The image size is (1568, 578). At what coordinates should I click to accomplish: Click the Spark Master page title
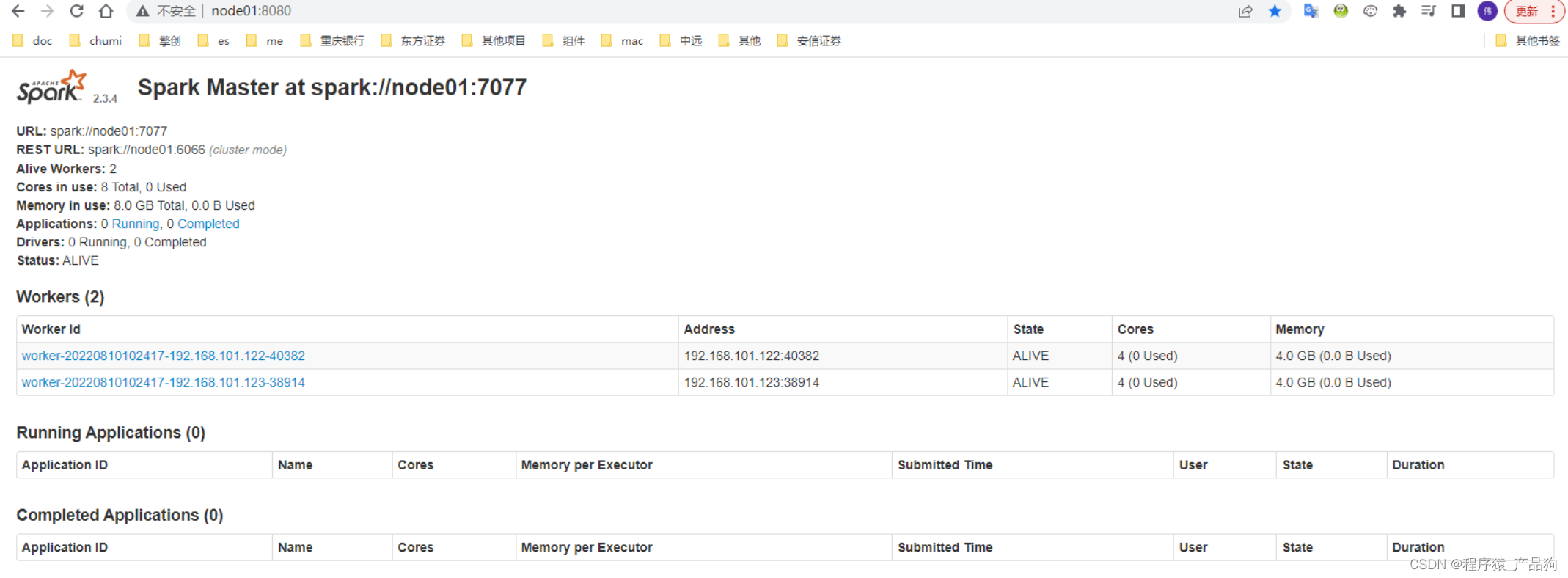click(332, 87)
